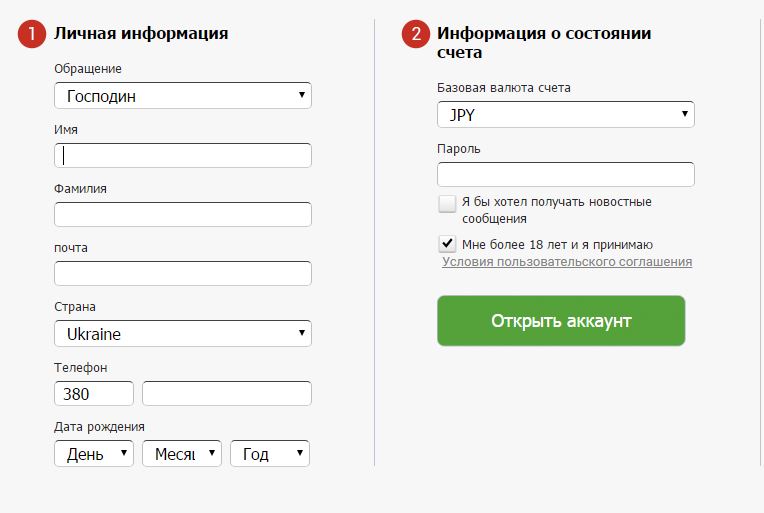Open the Обращение dropdown showing Господин

pos(182,96)
